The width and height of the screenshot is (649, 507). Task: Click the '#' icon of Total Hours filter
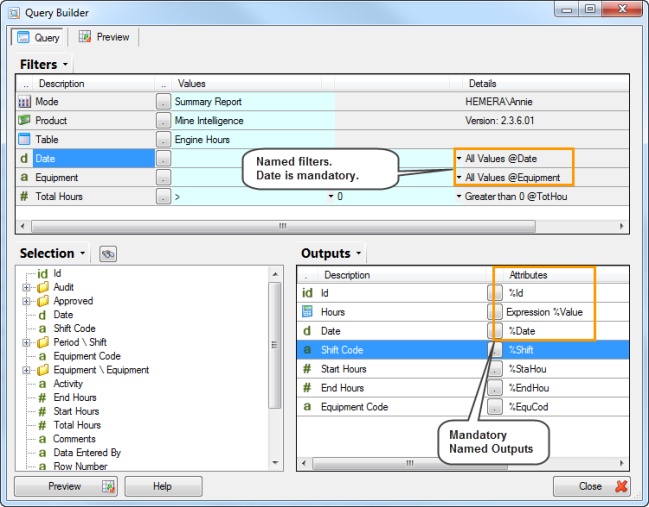[x=24, y=196]
